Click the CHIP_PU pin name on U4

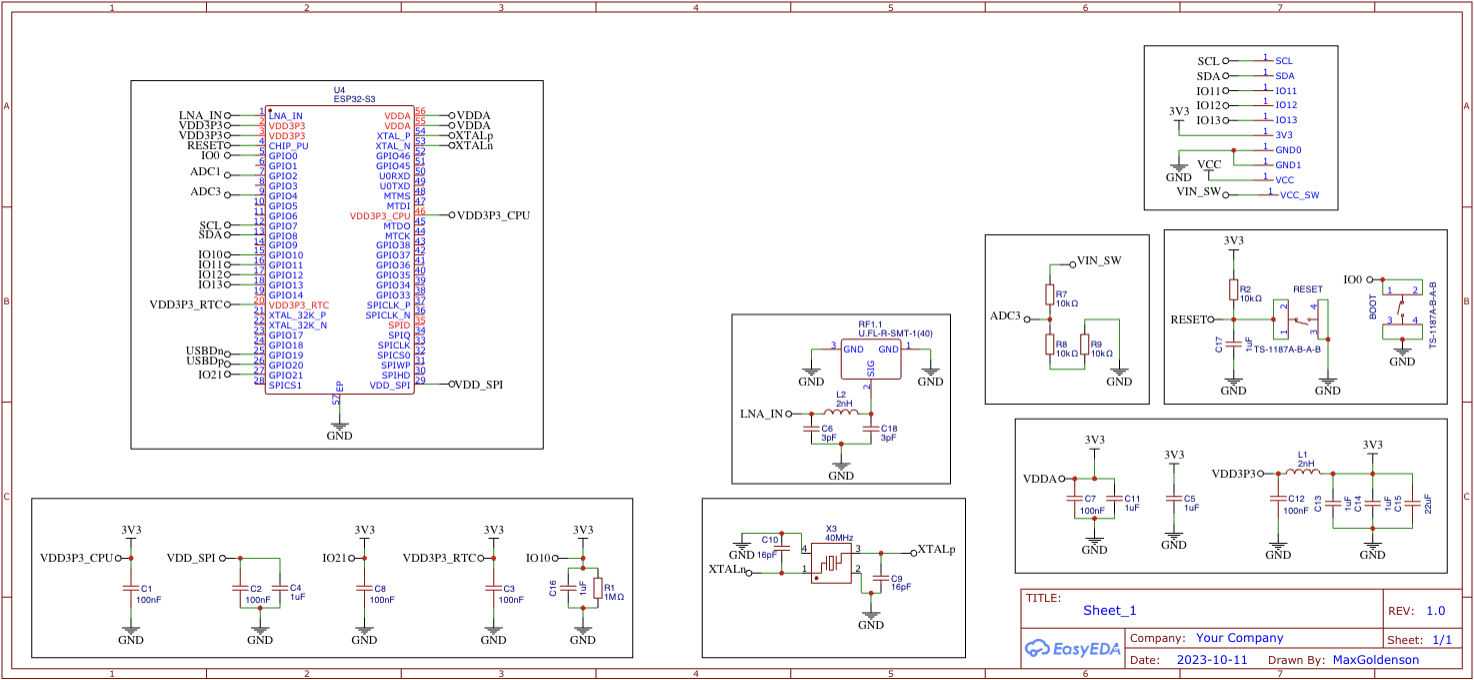coord(288,146)
